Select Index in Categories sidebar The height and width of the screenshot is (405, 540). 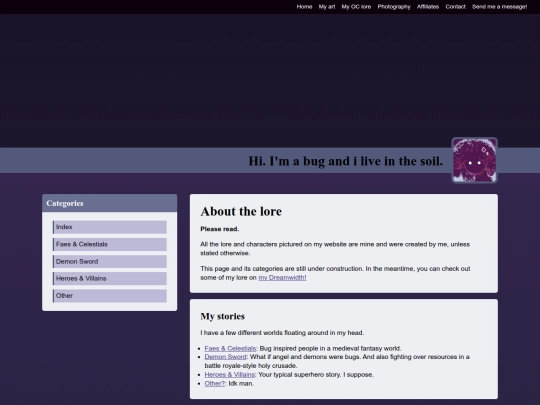(110, 227)
